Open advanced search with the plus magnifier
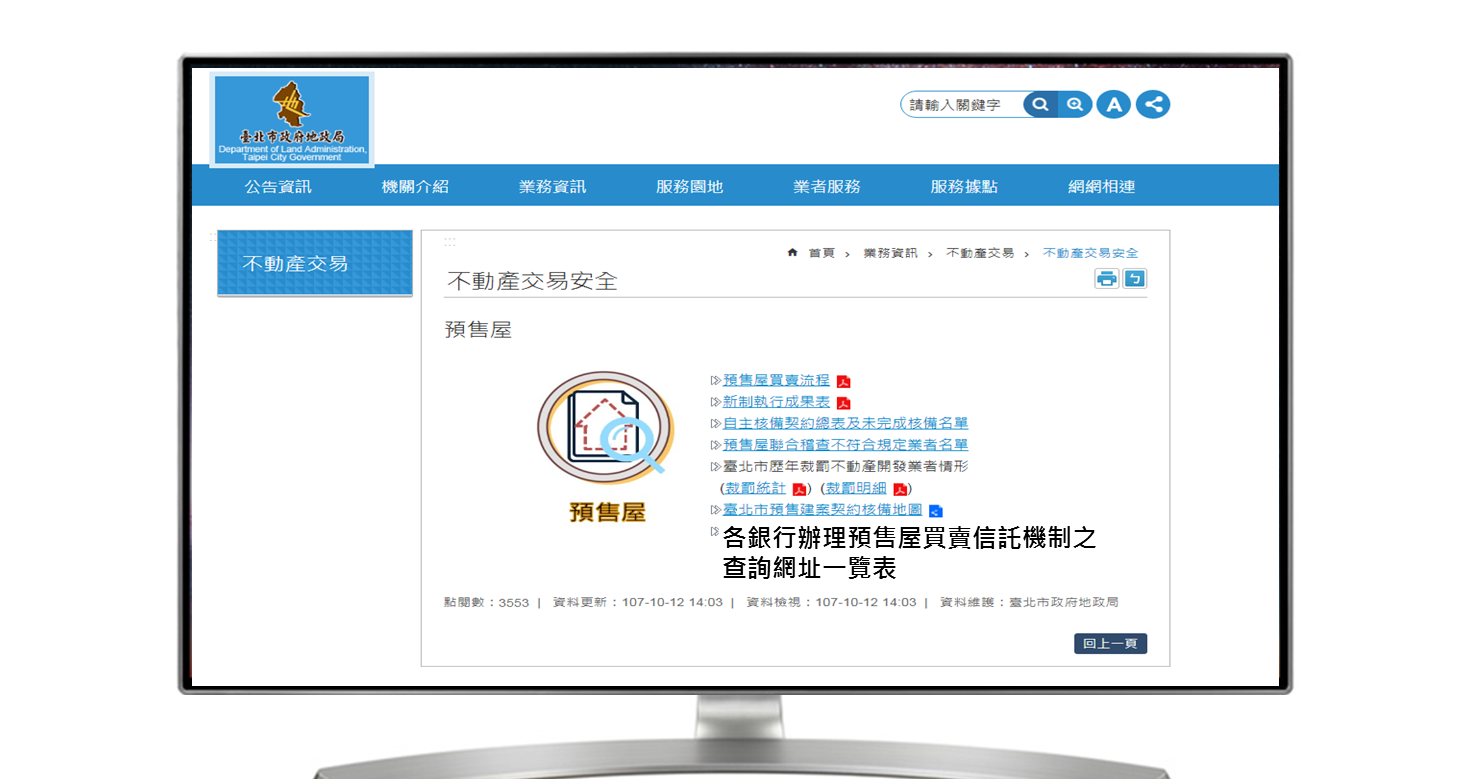This screenshot has height=779, width=1469. (x=1075, y=105)
